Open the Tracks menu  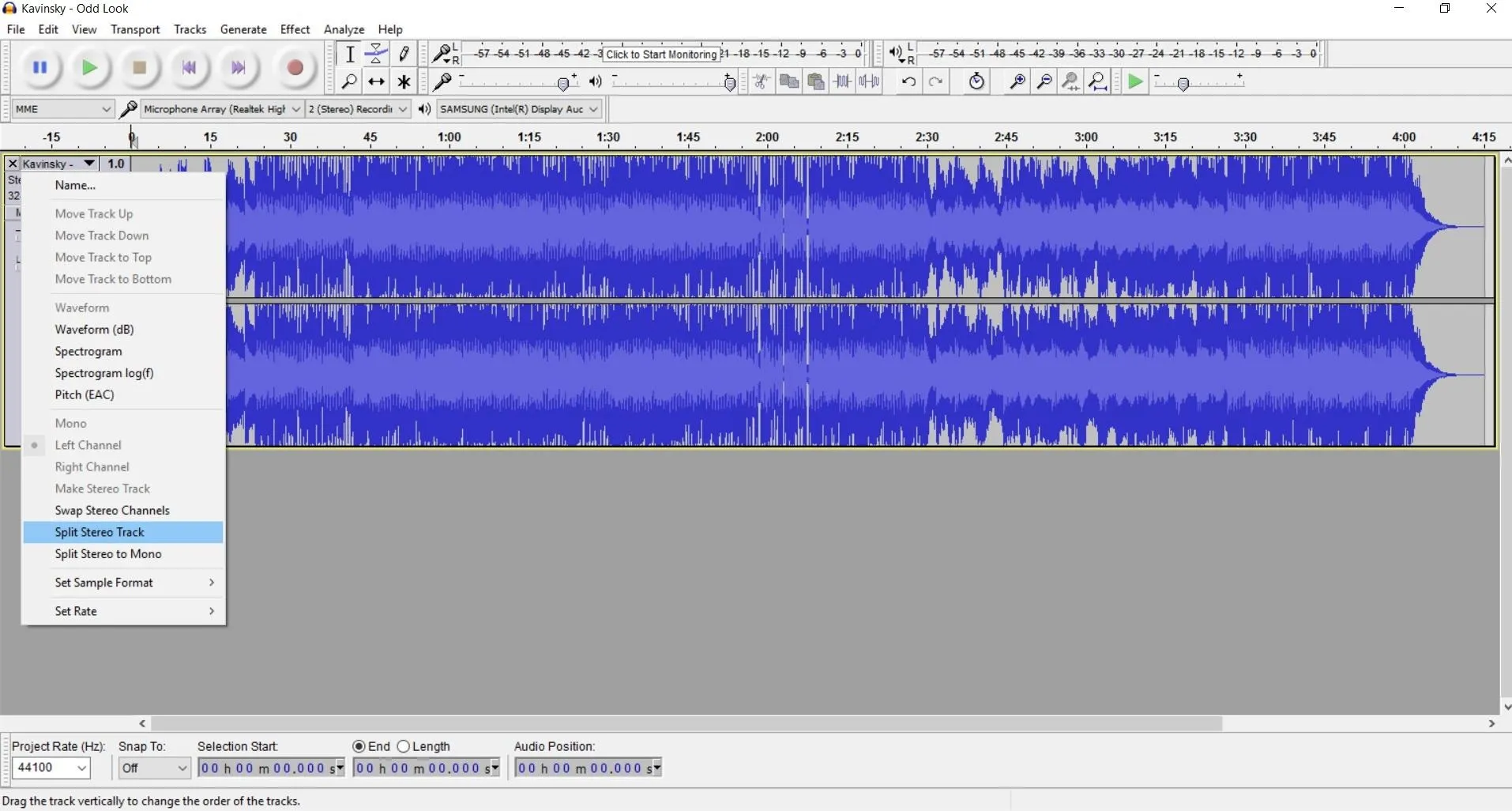pos(190,29)
